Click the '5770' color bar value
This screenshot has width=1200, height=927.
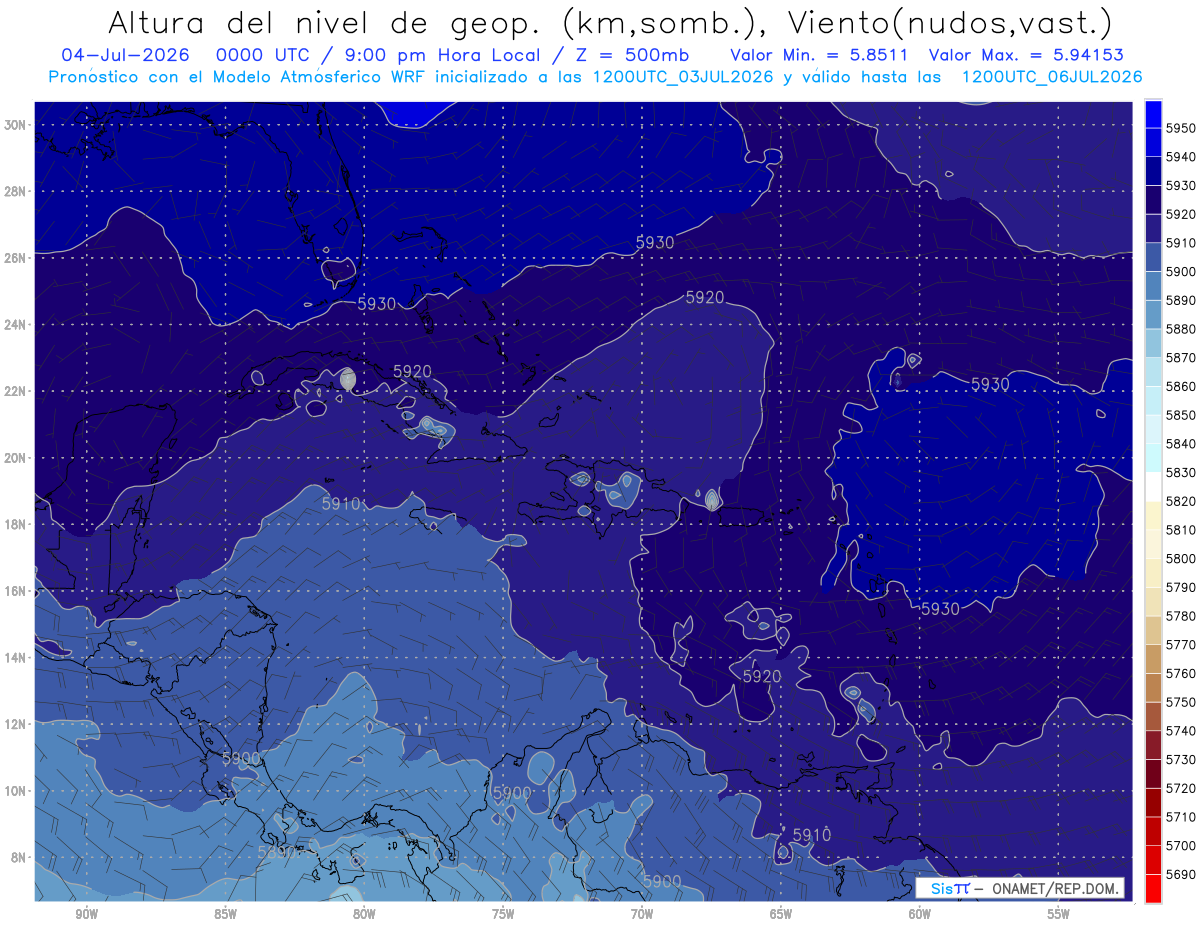(x=1181, y=644)
